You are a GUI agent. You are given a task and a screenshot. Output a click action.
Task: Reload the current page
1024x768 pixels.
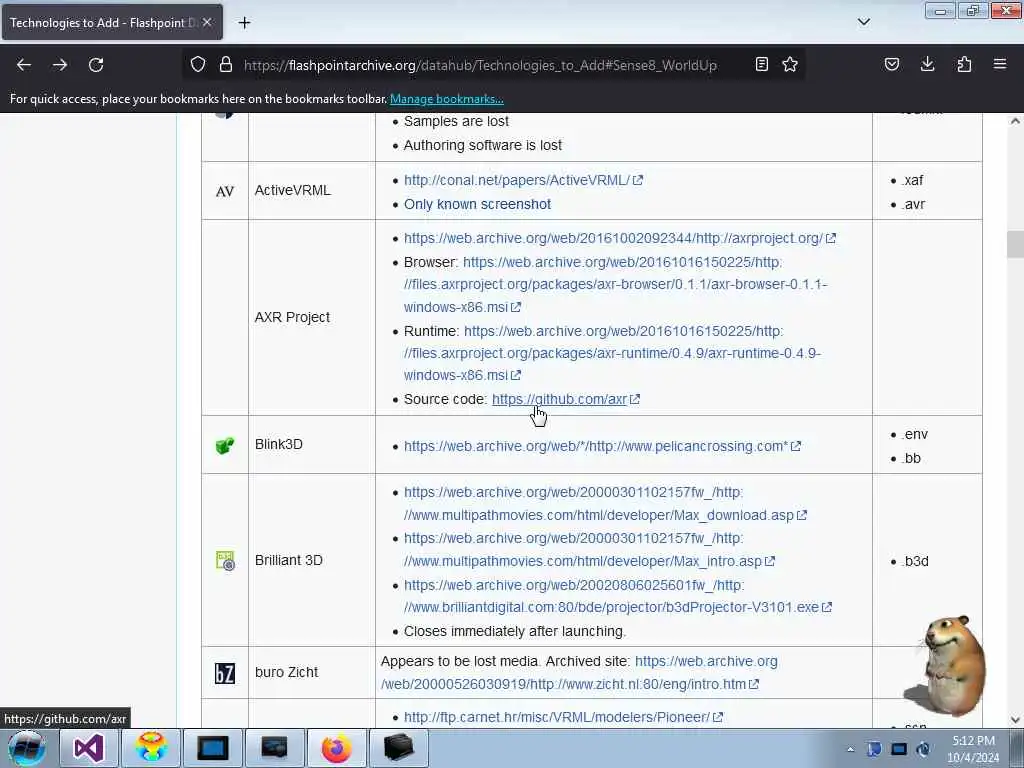click(x=96, y=65)
